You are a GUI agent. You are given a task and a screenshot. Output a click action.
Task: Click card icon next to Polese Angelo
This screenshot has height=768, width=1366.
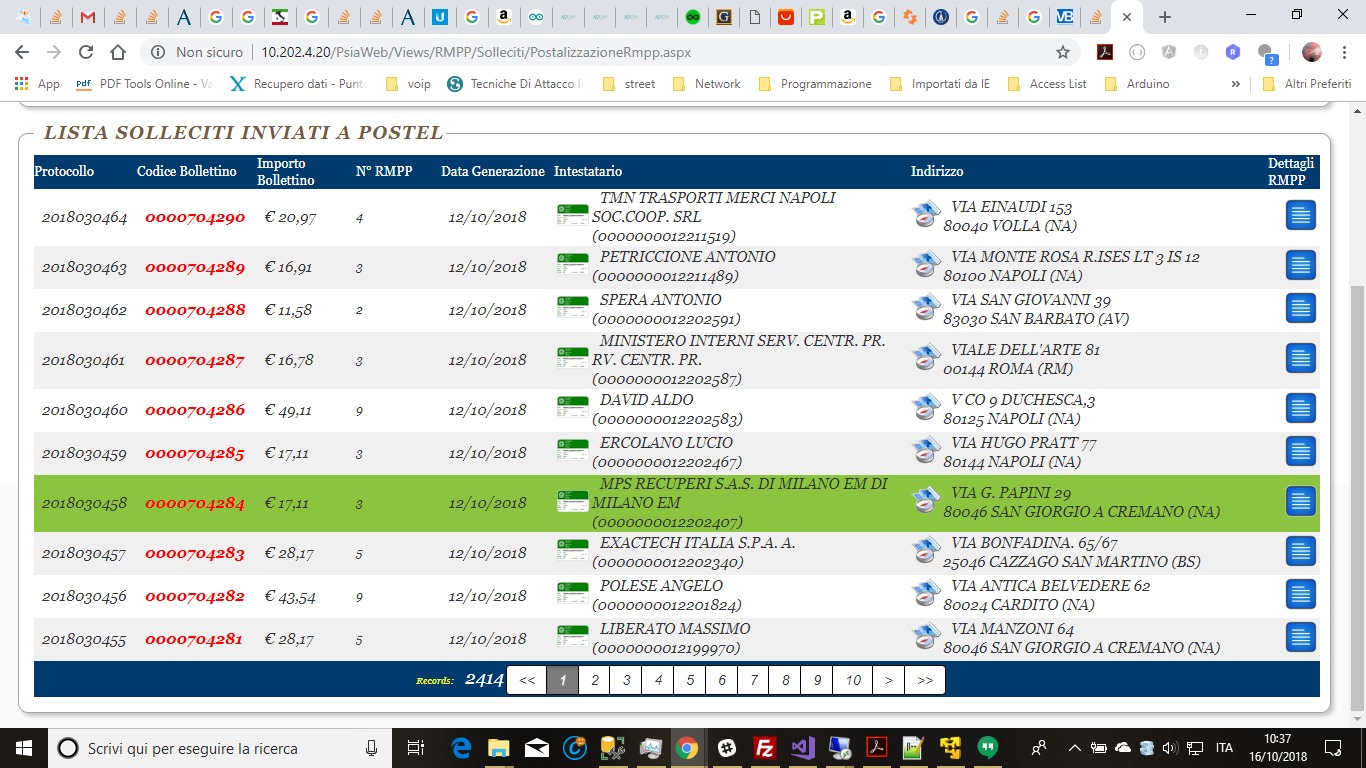[x=572, y=593]
